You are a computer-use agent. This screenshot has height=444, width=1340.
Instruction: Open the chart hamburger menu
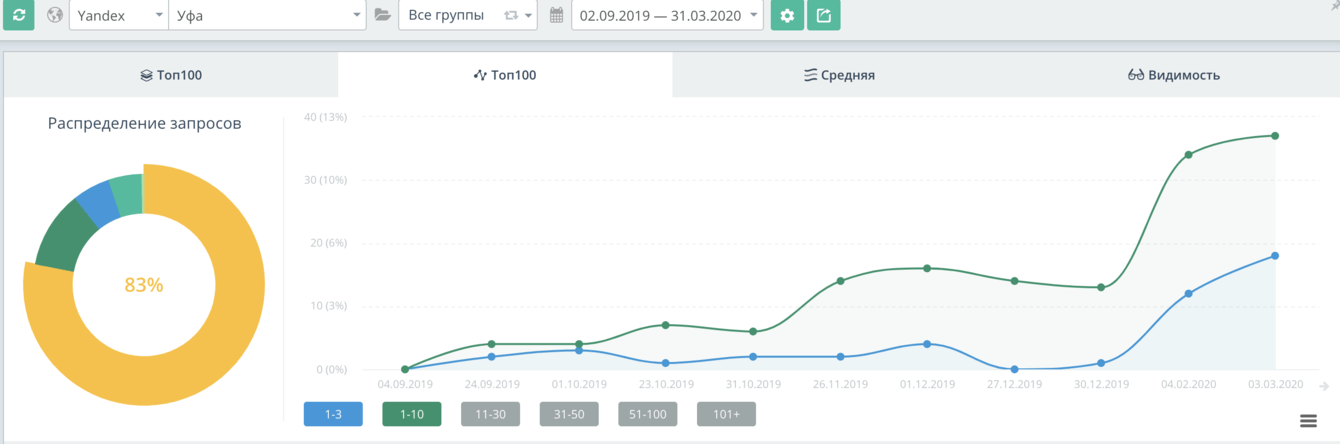[x=1308, y=421]
